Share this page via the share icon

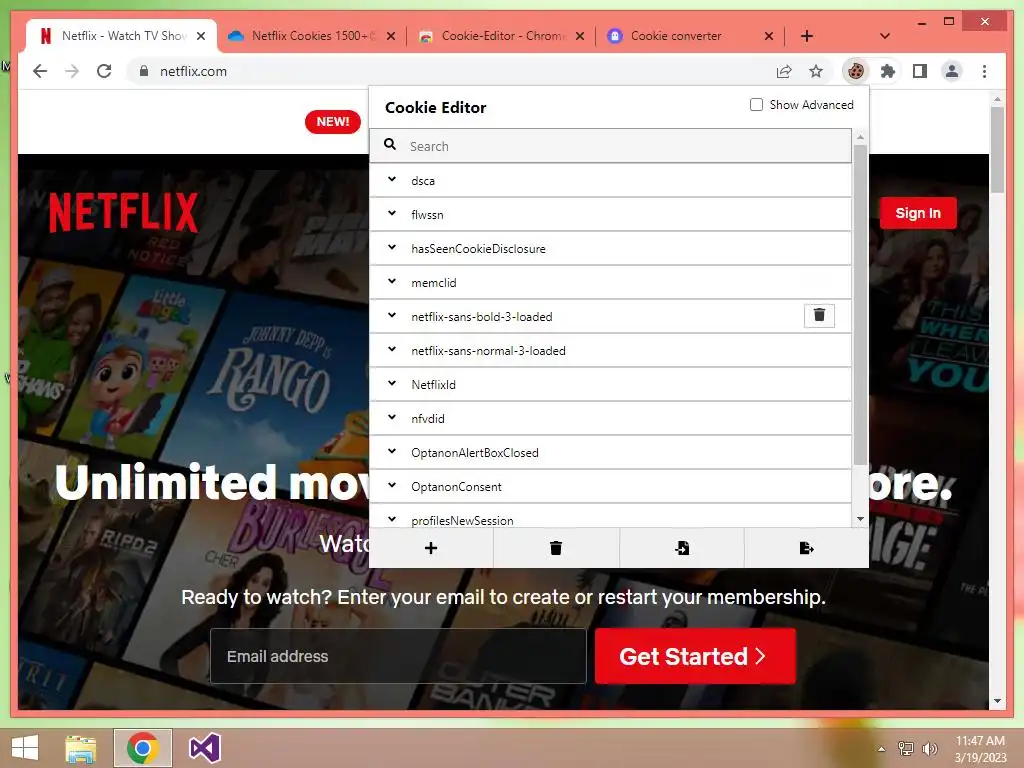point(784,71)
